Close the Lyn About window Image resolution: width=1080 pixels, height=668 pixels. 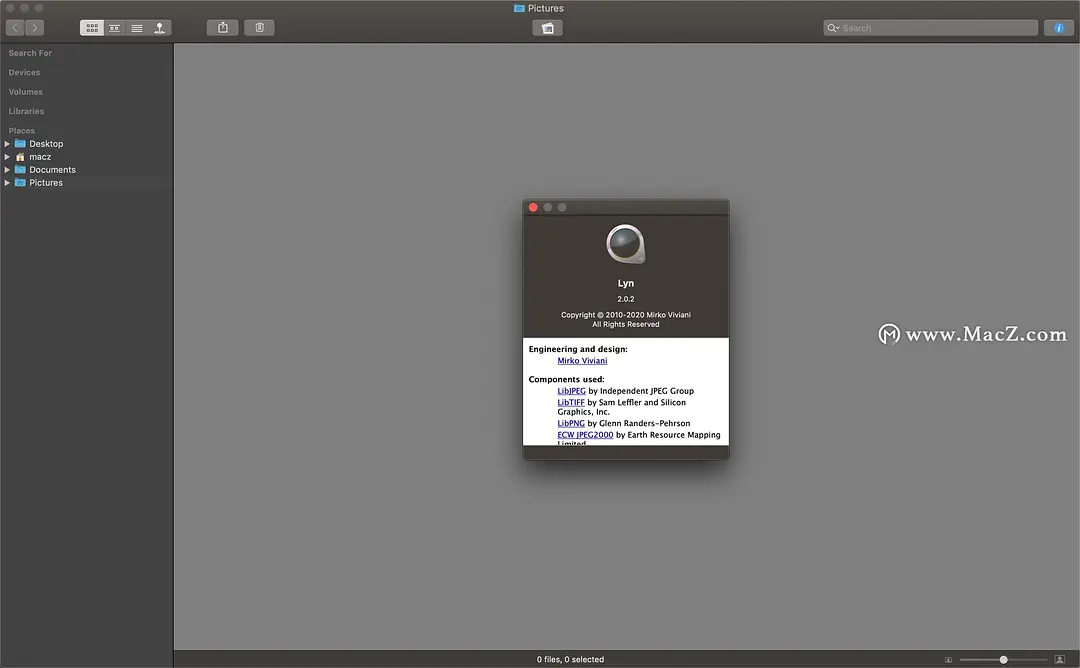[x=533, y=207]
